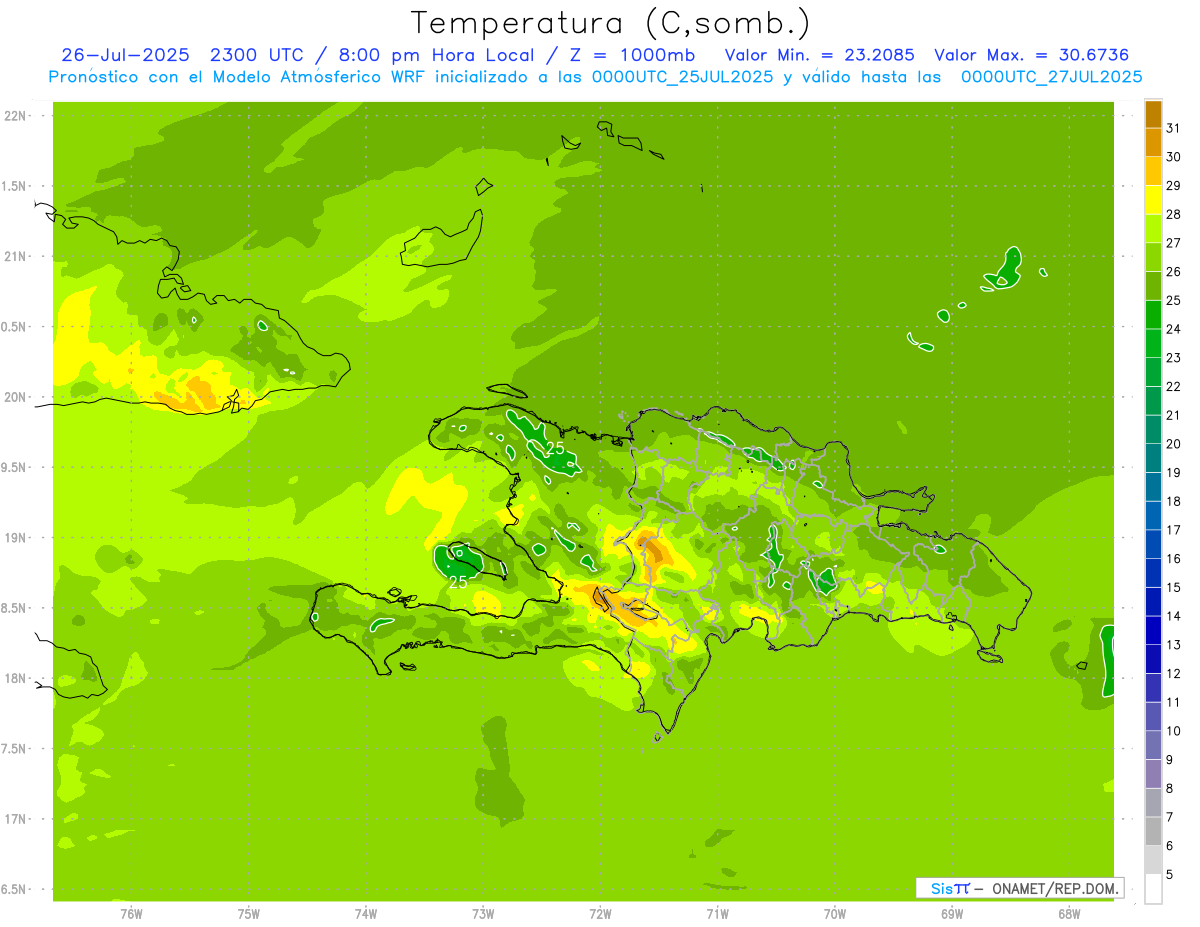The image size is (1200, 927).
Task: Click the "69W" longitude label
Action: 952,913
